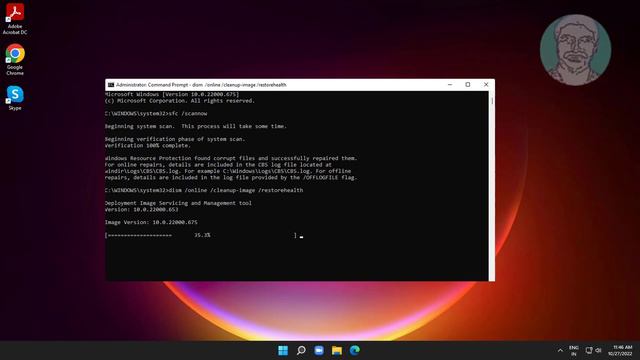Screen dimensions: 640x360
Task: Open the clock and date flyout
Action: pyautogui.click(x=620, y=351)
